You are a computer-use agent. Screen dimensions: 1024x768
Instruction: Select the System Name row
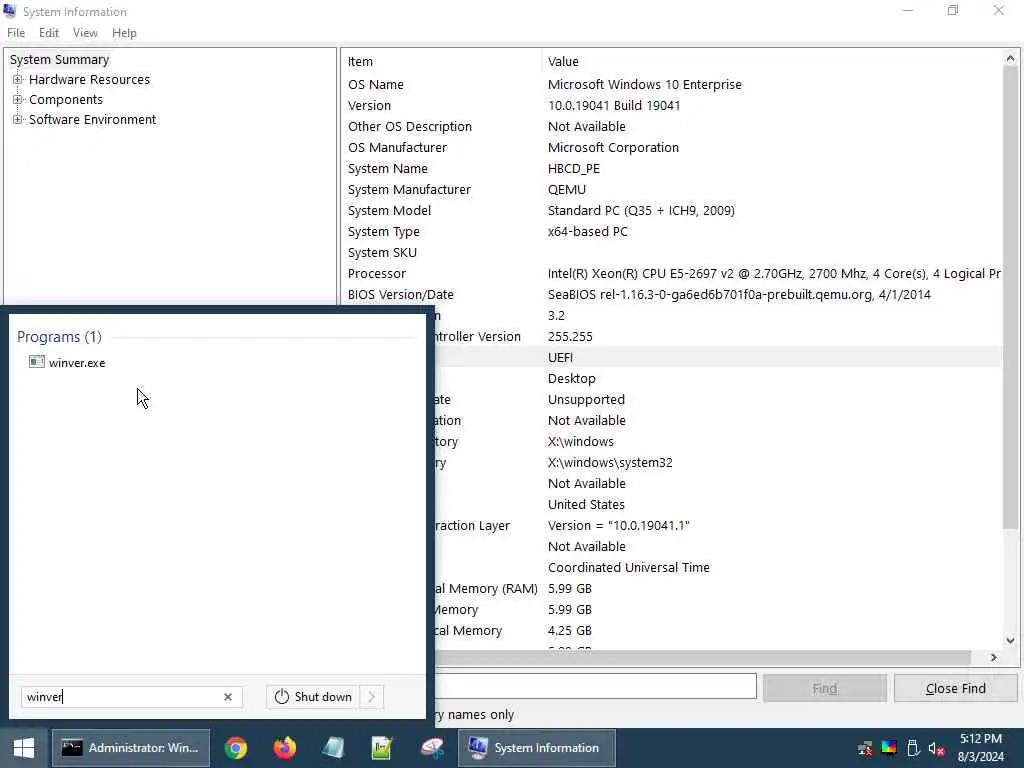(672, 168)
